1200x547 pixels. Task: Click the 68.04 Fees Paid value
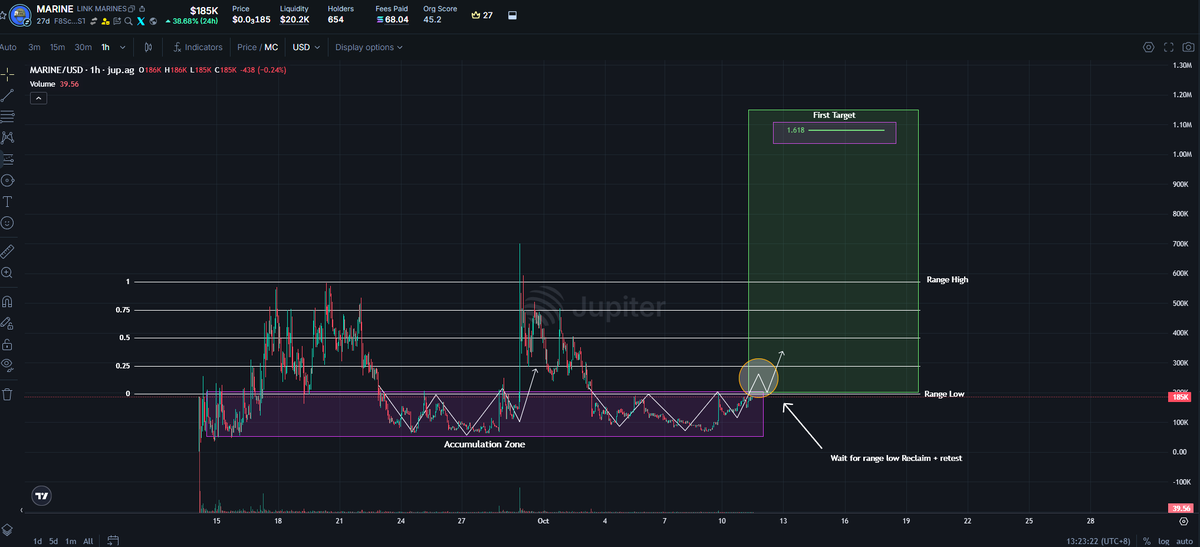pyautogui.click(x=396, y=19)
